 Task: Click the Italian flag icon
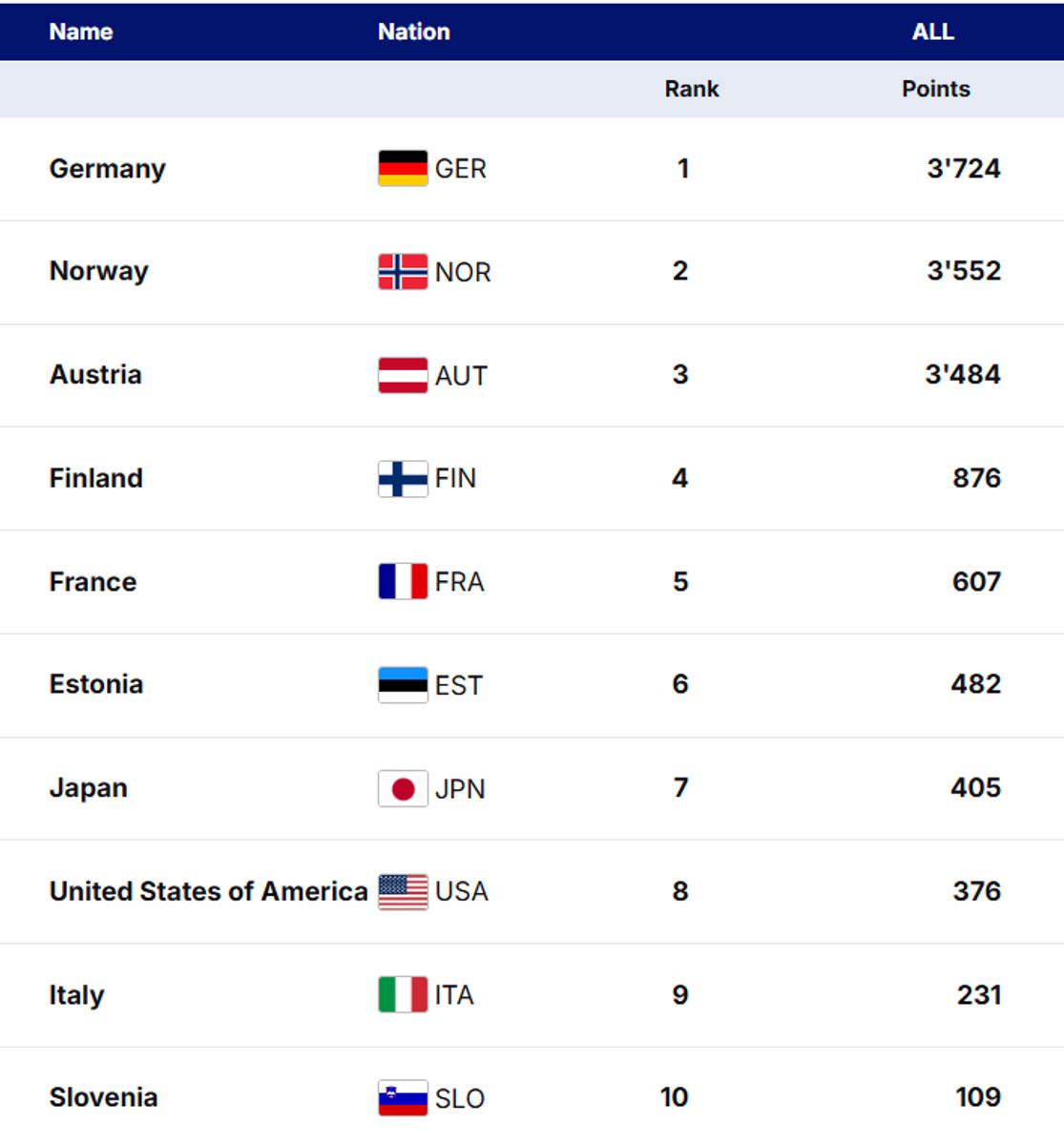point(403,994)
